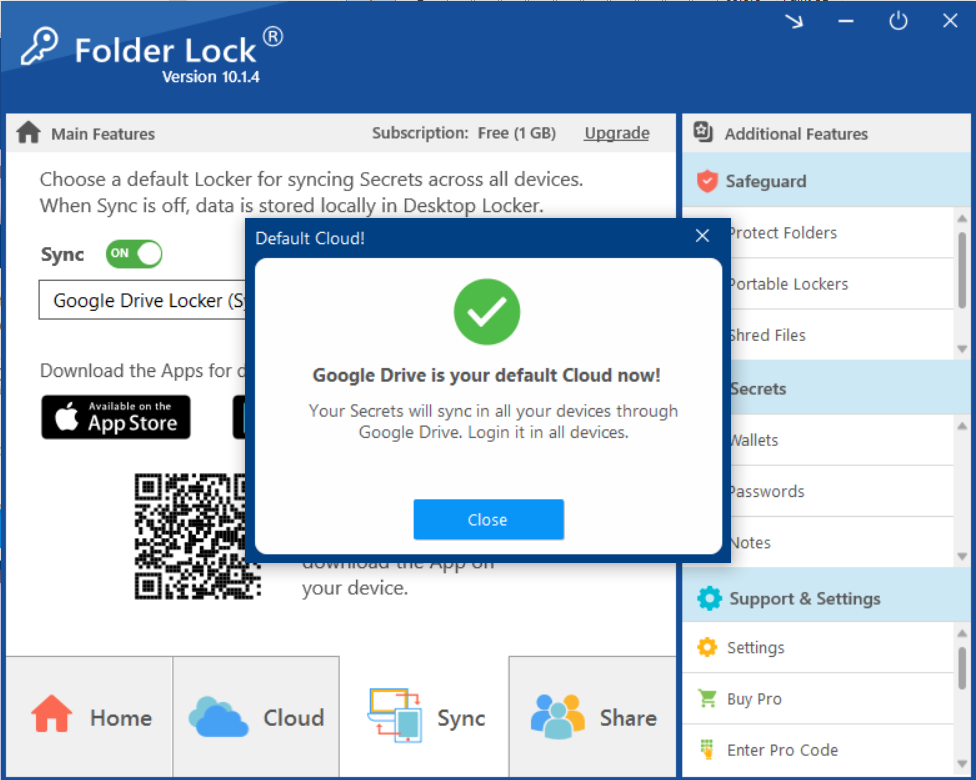Click the 'Version 10.1.4' text
The width and height of the screenshot is (976, 780).
(x=210, y=77)
